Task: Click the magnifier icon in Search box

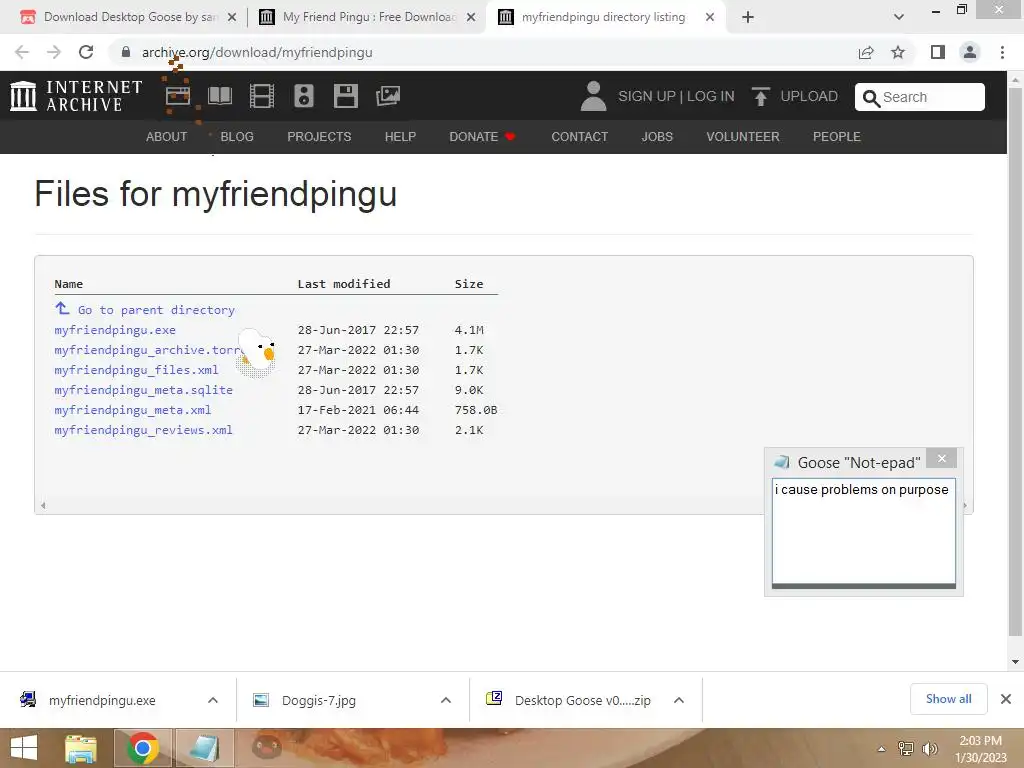Action: pos(871,98)
